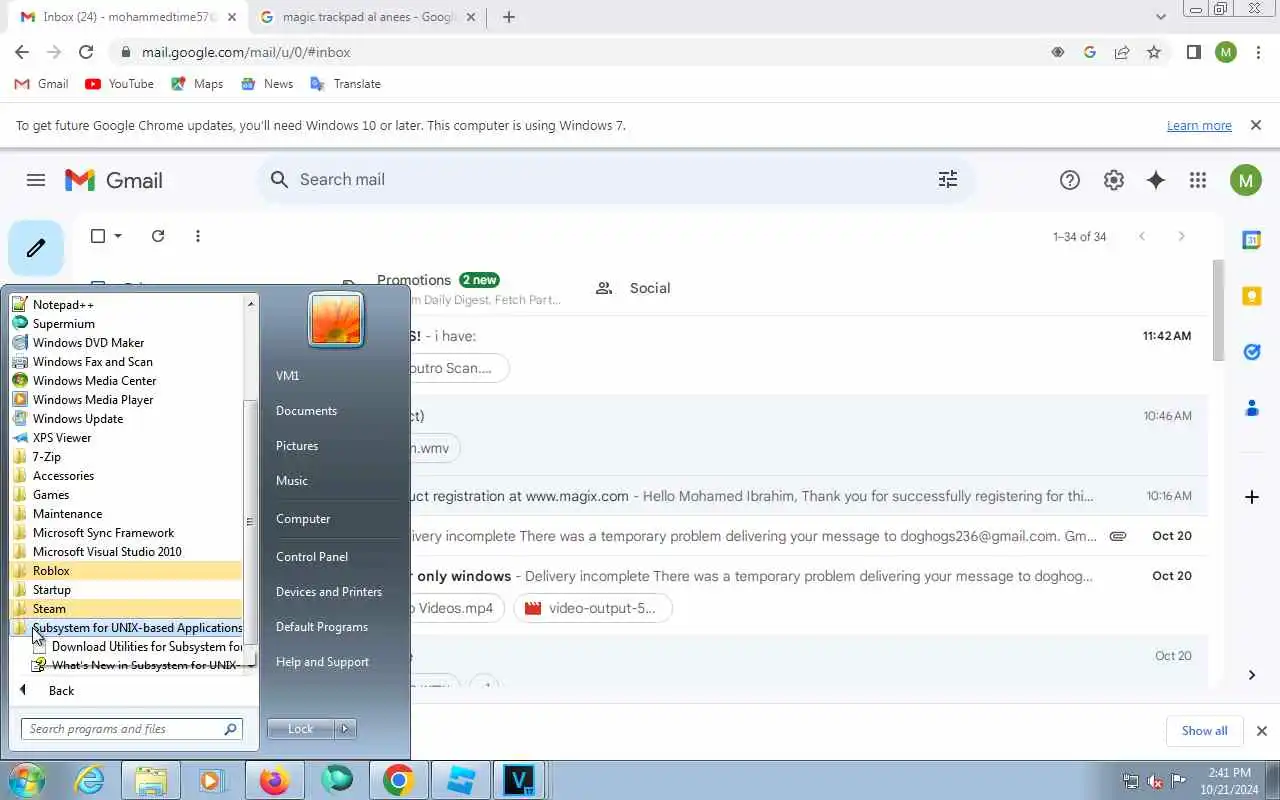Open Help and Support
The width and height of the screenshot is (1280, 800).
tap(322, 662)
